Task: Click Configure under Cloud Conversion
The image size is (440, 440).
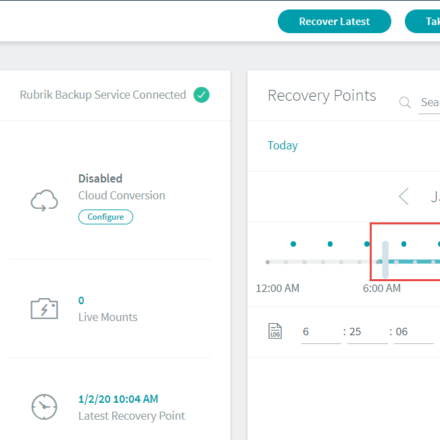Action: coord(106,217)
